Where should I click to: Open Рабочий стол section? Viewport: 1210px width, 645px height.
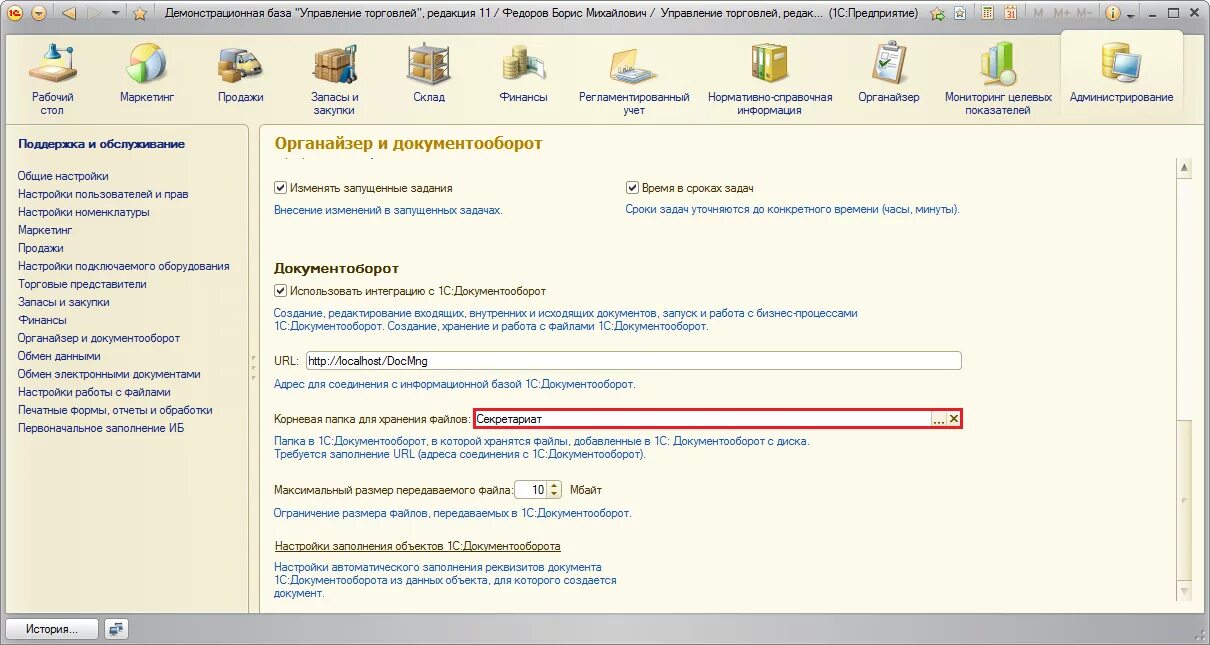pyautogui.click(x=53, y=79)
